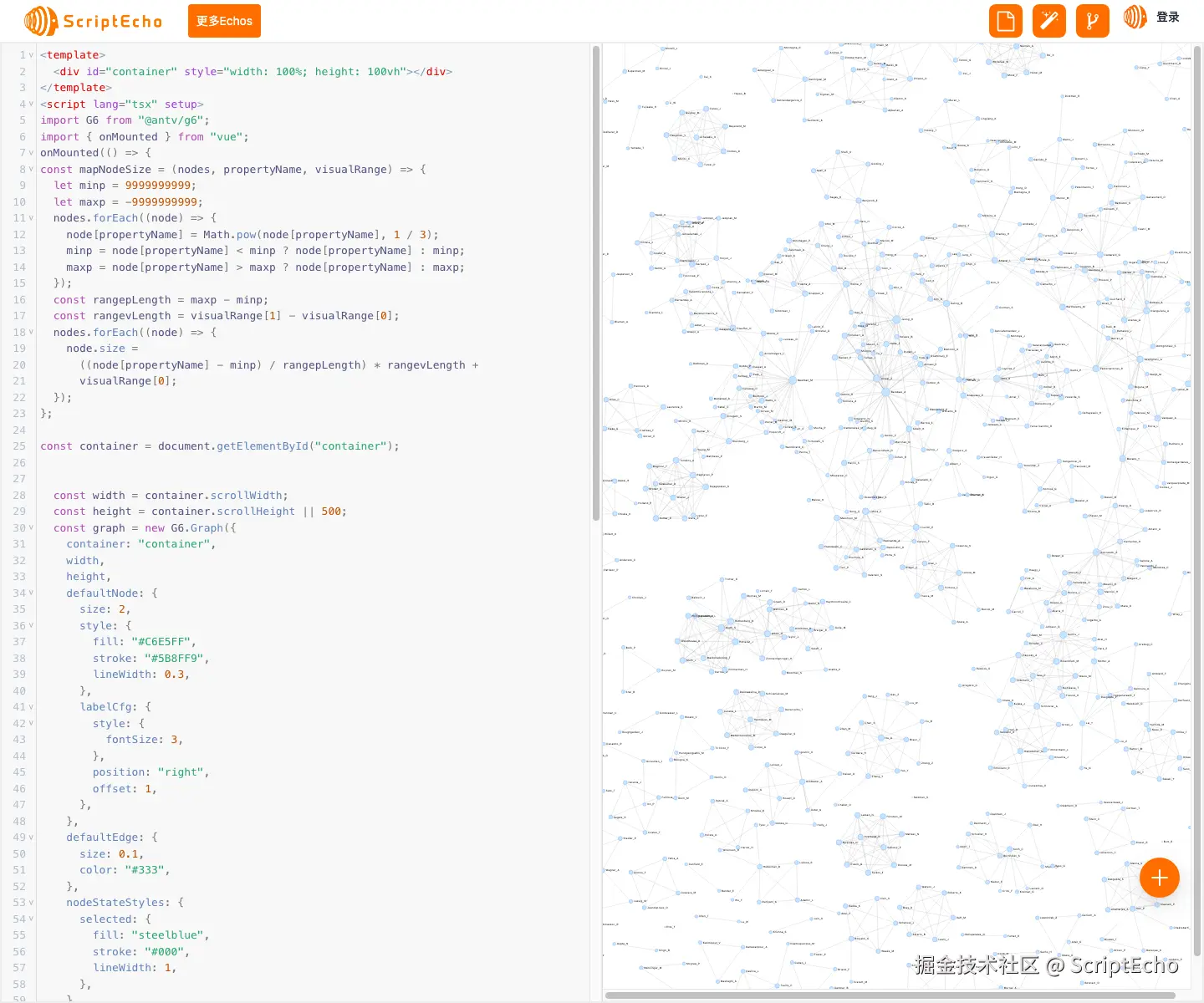This screenshot has width=1204, height=1003.
Task: Click the code editor vertical scrollbar
Action: click(596, 284)
